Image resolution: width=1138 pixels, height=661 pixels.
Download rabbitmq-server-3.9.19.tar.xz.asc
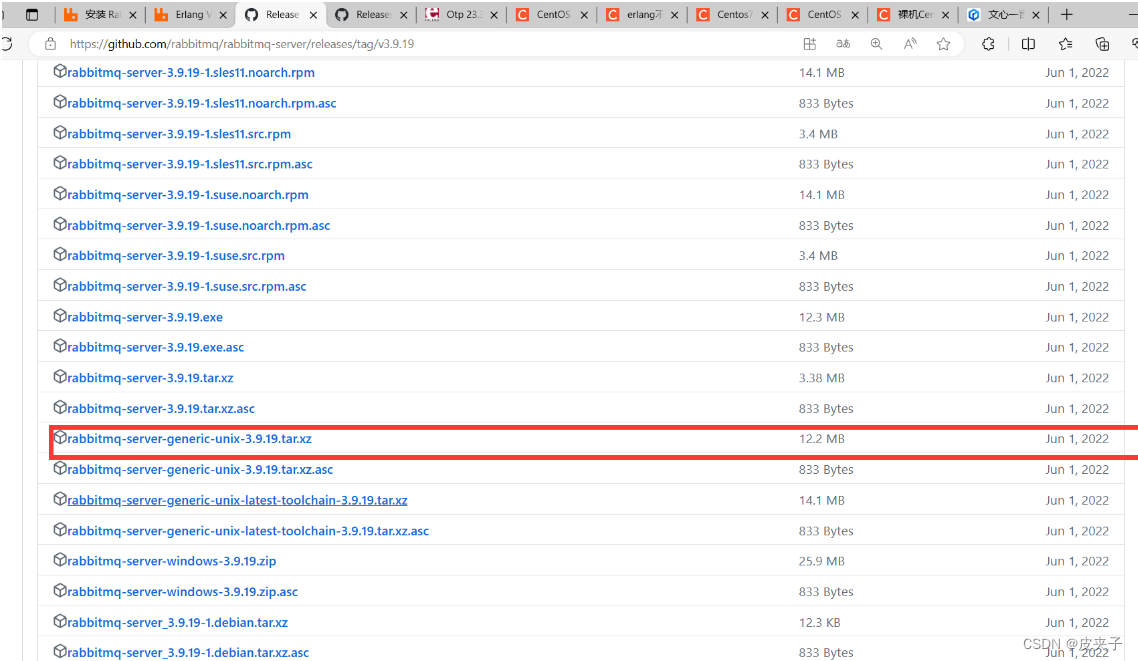coord(161,408)
